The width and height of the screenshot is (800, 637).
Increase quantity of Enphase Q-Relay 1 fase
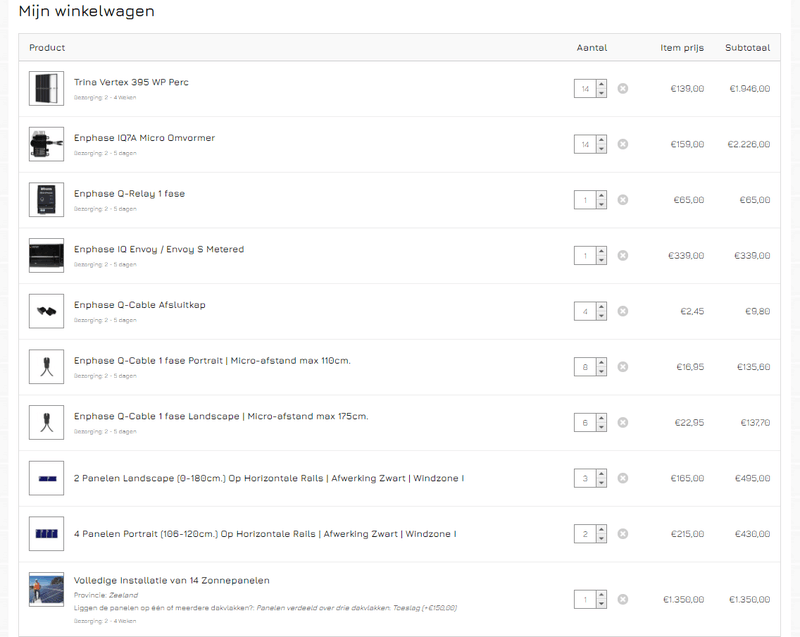pyautogui.click(x=602, y=195)
